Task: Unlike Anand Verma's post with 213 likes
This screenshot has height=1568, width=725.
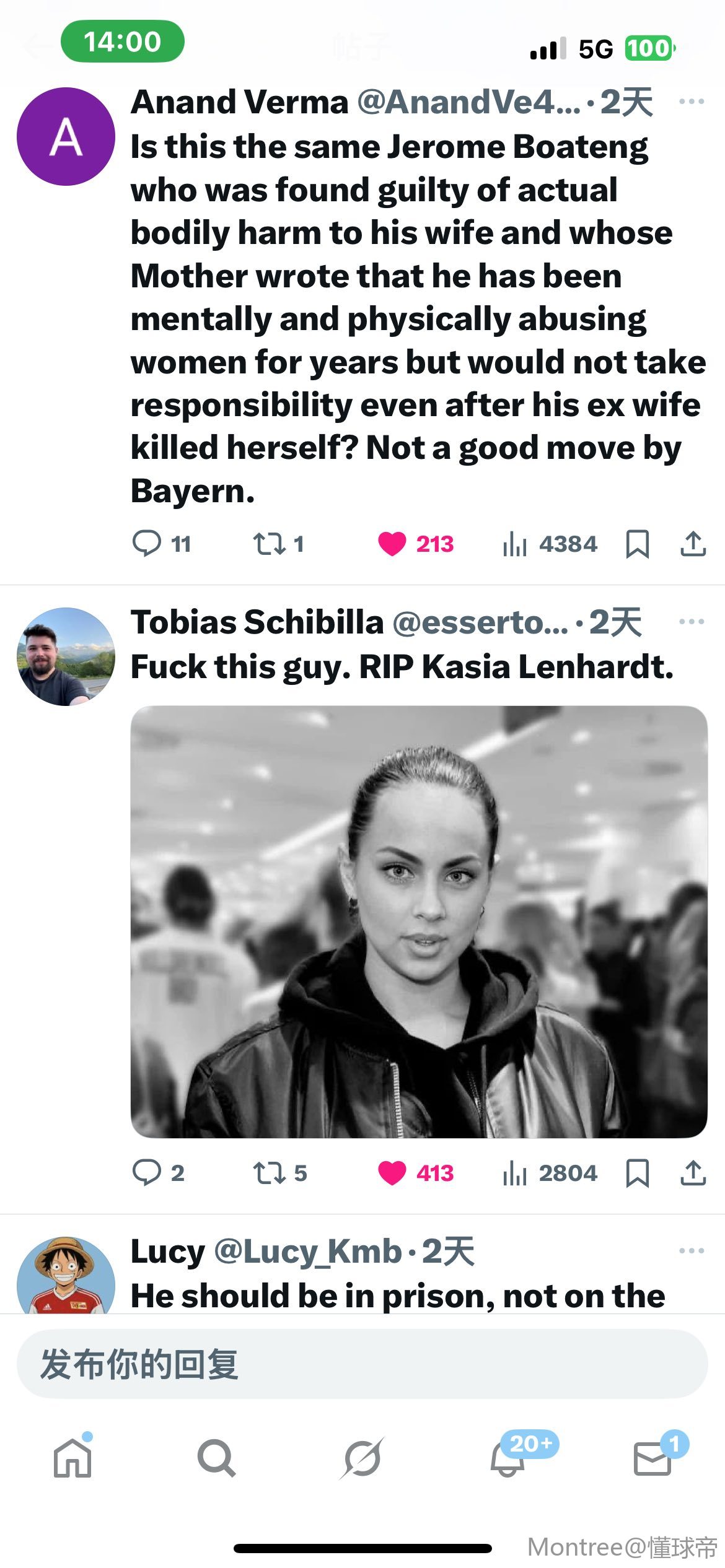Action: (392, 544)
